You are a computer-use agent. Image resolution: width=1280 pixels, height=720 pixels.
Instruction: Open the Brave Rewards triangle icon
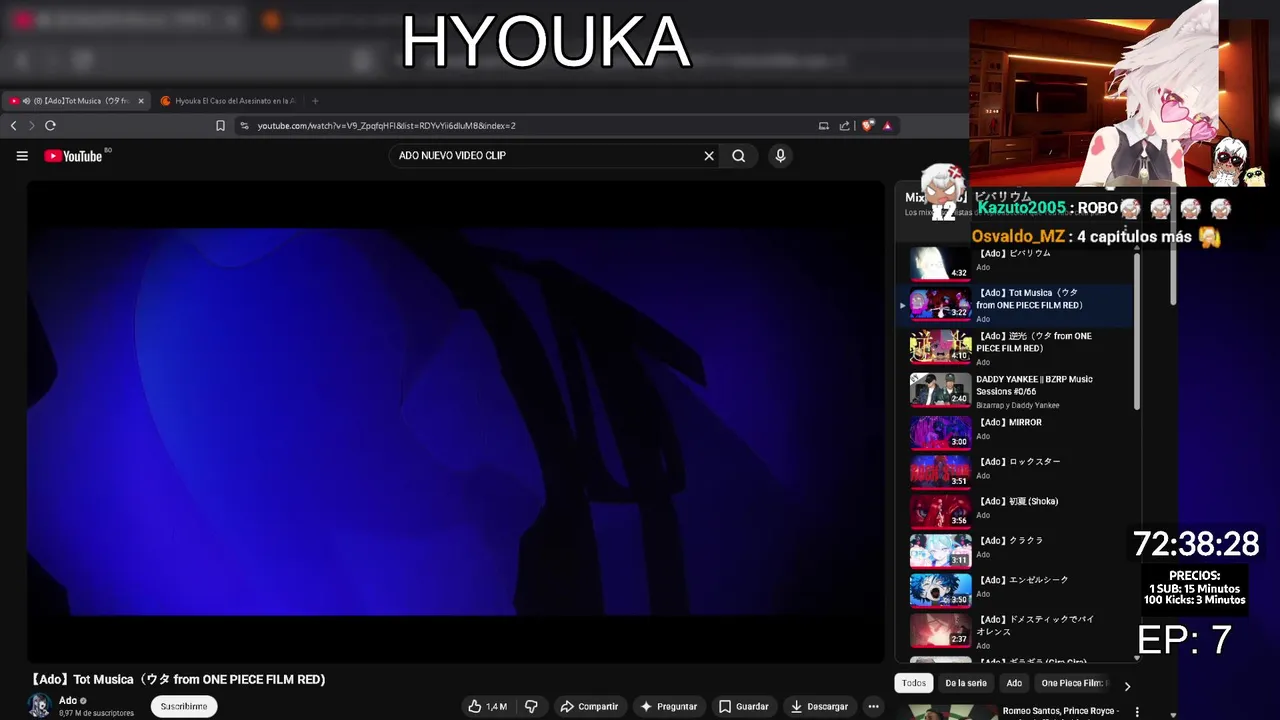(886, 126)
